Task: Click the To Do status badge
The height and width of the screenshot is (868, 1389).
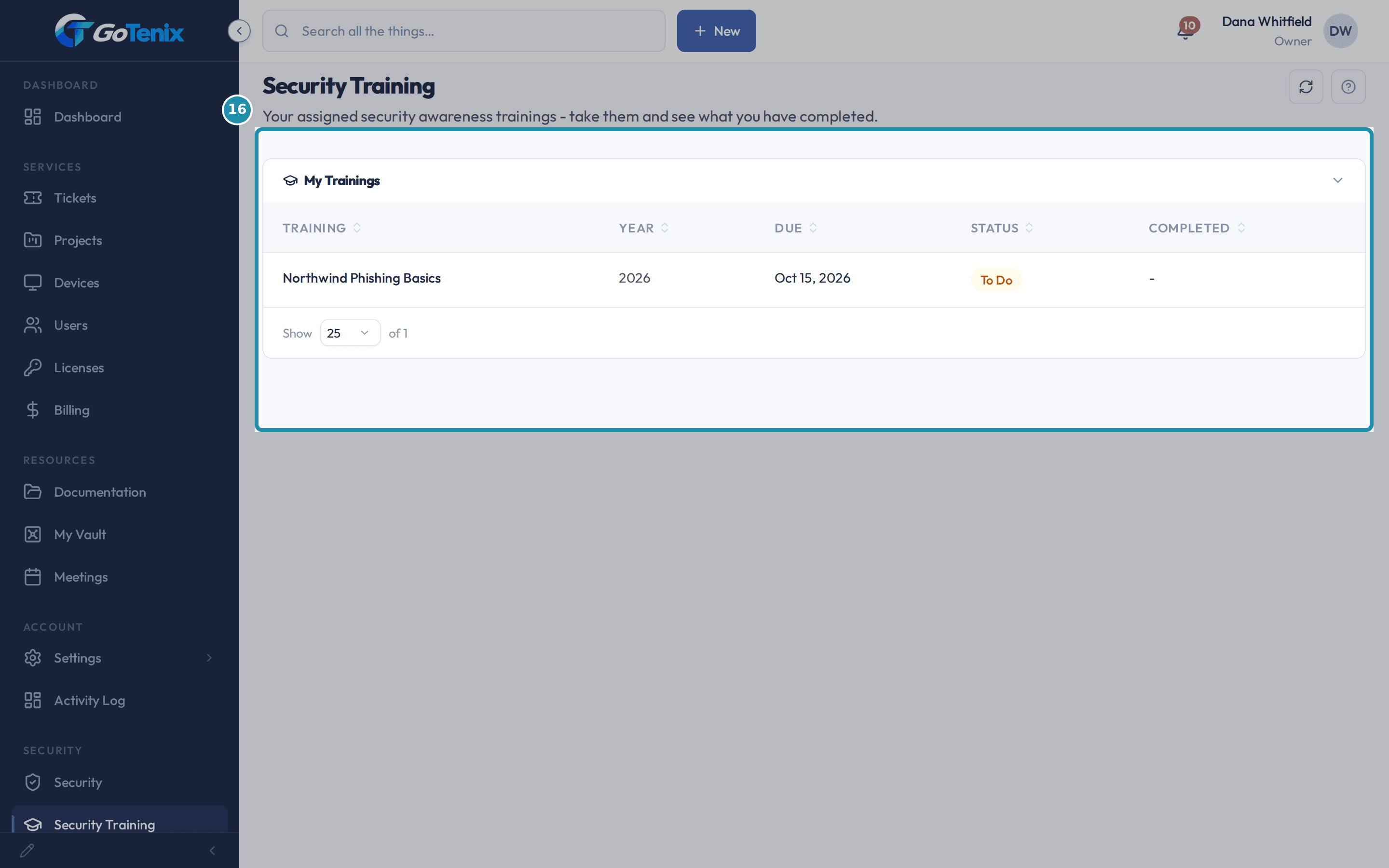Action: 996,280
